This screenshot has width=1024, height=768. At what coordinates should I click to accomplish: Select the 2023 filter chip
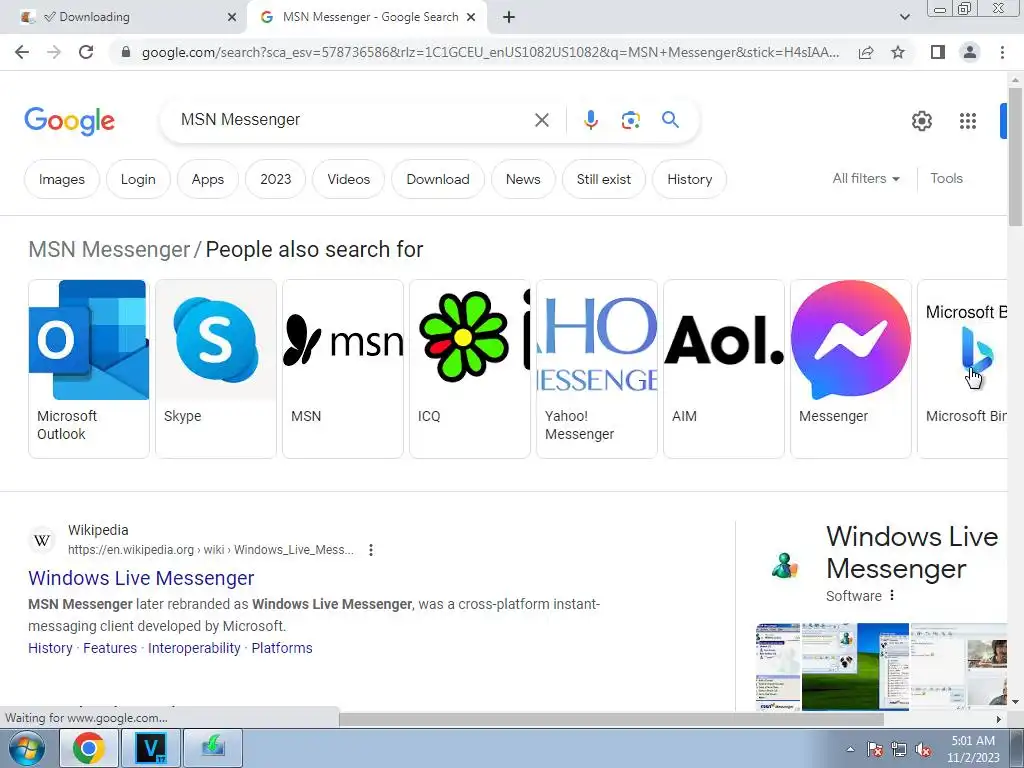pyautogui.click(x=276, y=179)
